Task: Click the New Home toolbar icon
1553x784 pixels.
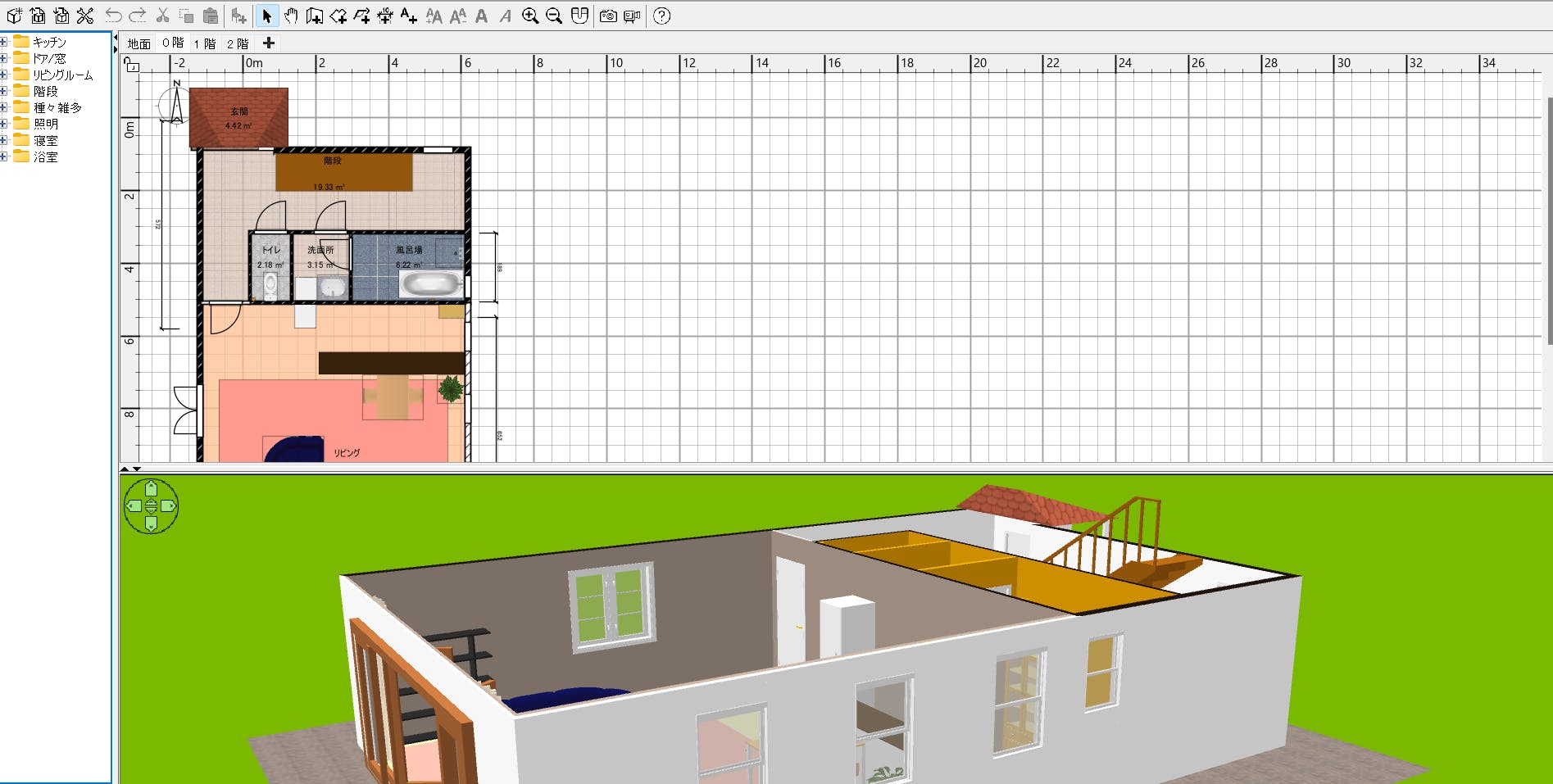Action: coord(14,16)
